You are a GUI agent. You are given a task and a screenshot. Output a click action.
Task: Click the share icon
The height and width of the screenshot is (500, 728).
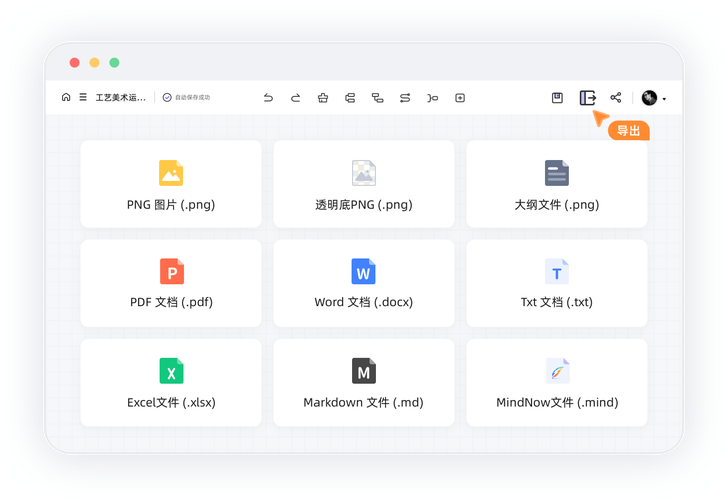[616, 97]
